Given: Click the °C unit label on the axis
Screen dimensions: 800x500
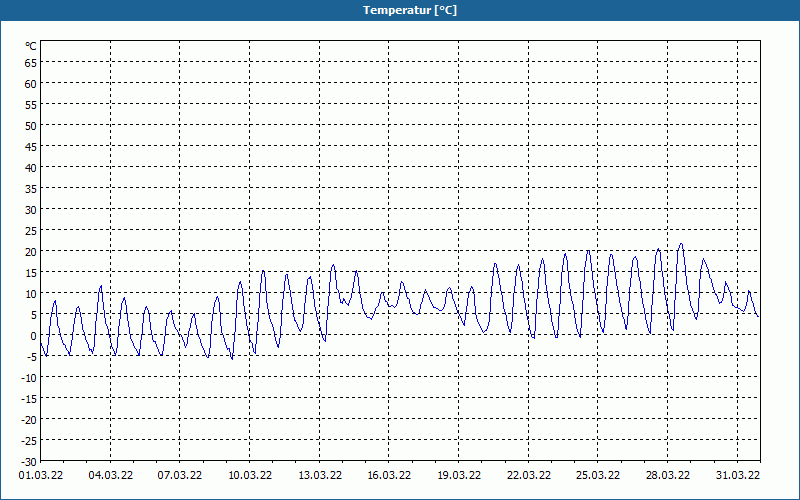Looking at the screenshot, I should tap(31, 46).
